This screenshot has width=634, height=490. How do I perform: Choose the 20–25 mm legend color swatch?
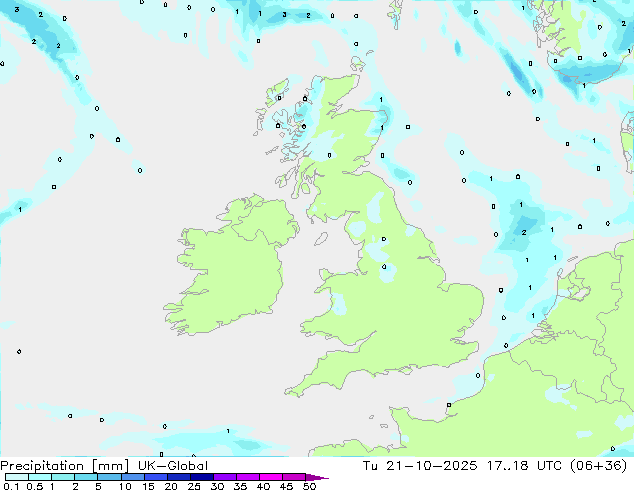(x=178, y=477)
